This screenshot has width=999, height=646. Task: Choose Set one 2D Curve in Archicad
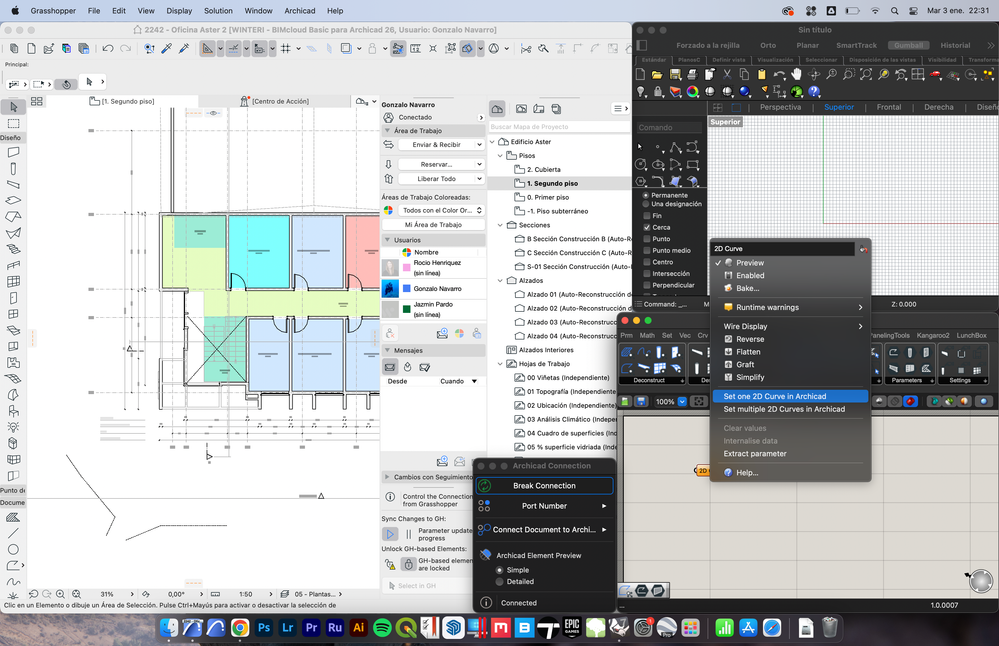coord(790,396)
